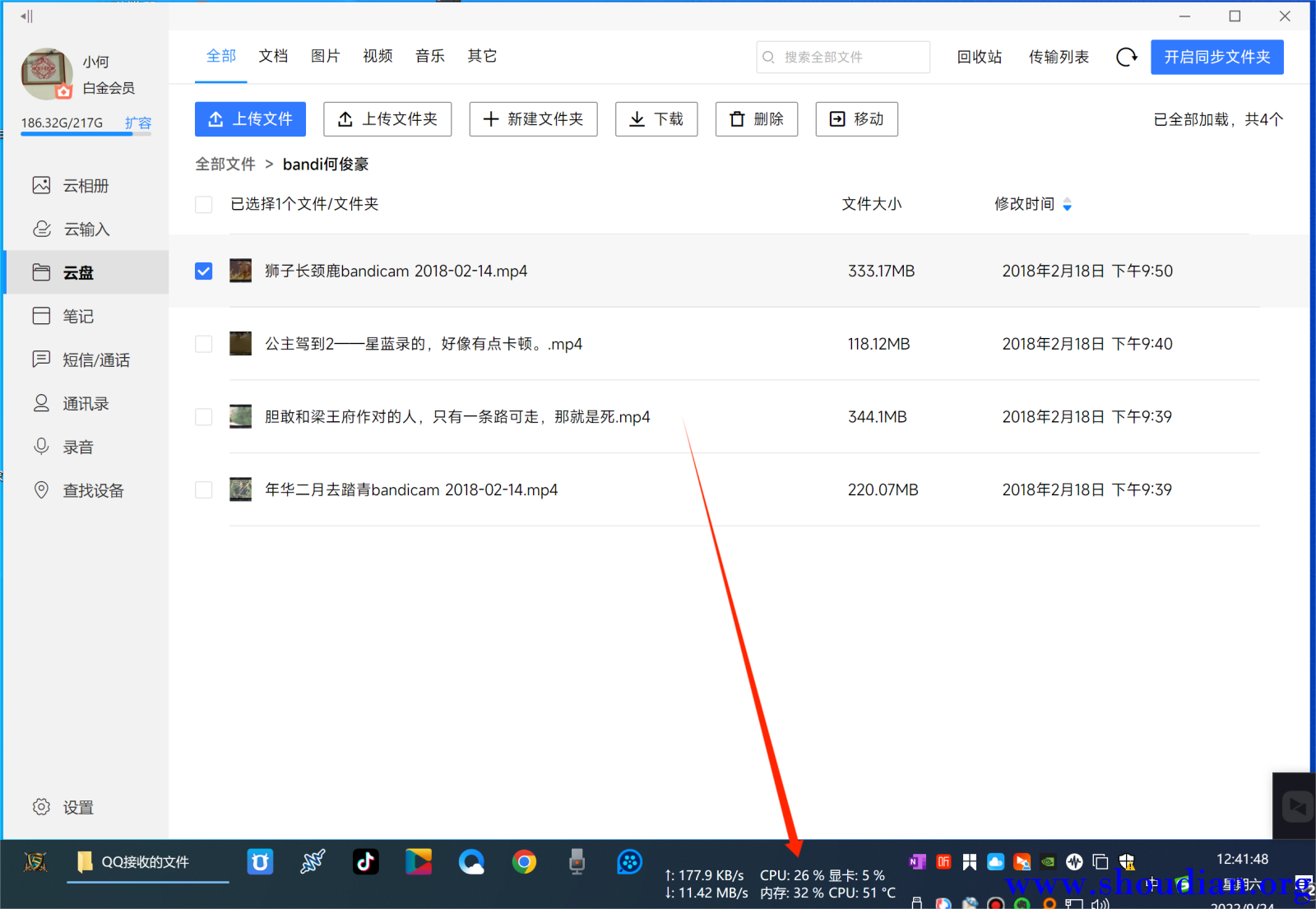This screenshot has width=1316, height=909.
Task: Switch to the 音乐 tab
Action: point(430,56)
